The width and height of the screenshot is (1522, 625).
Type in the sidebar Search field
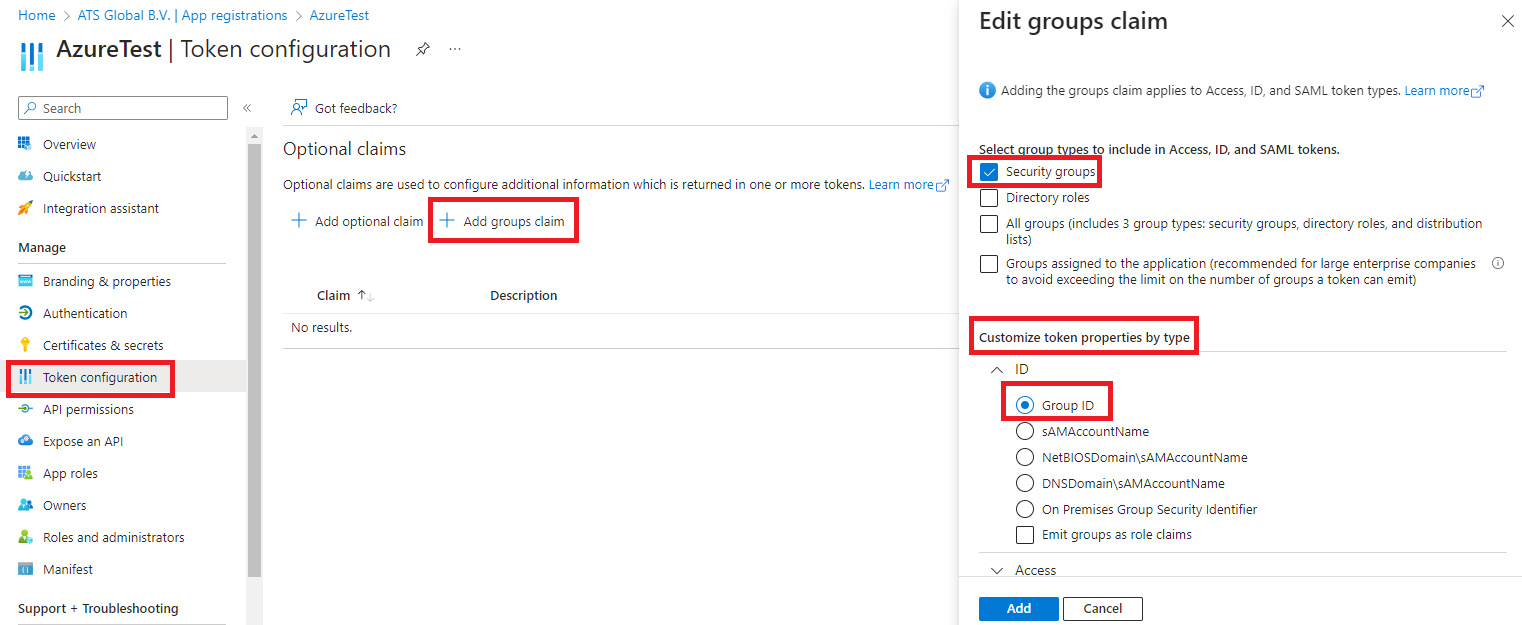tap(132, 108)
